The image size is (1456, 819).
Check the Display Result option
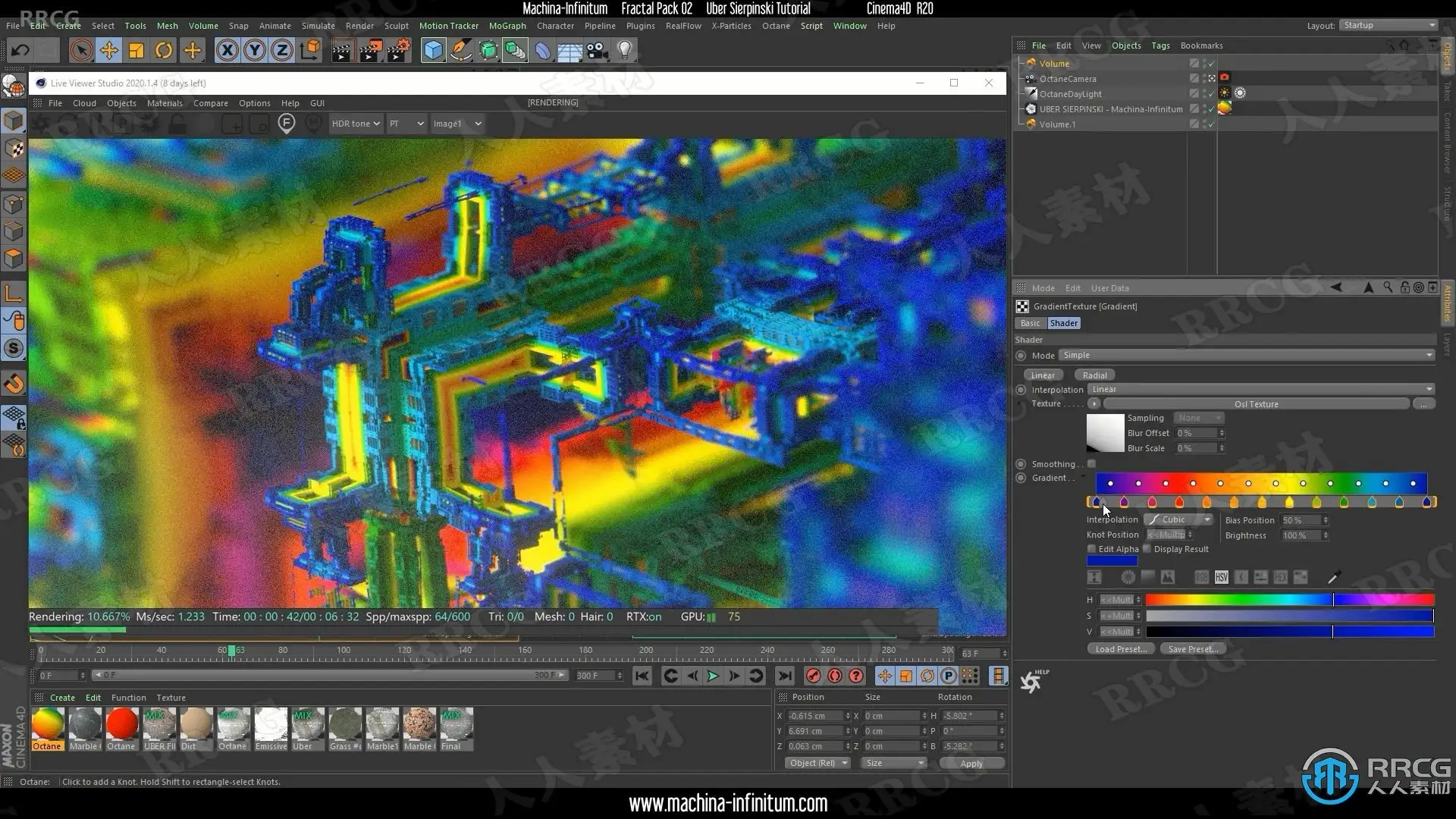click(1147, 549)
